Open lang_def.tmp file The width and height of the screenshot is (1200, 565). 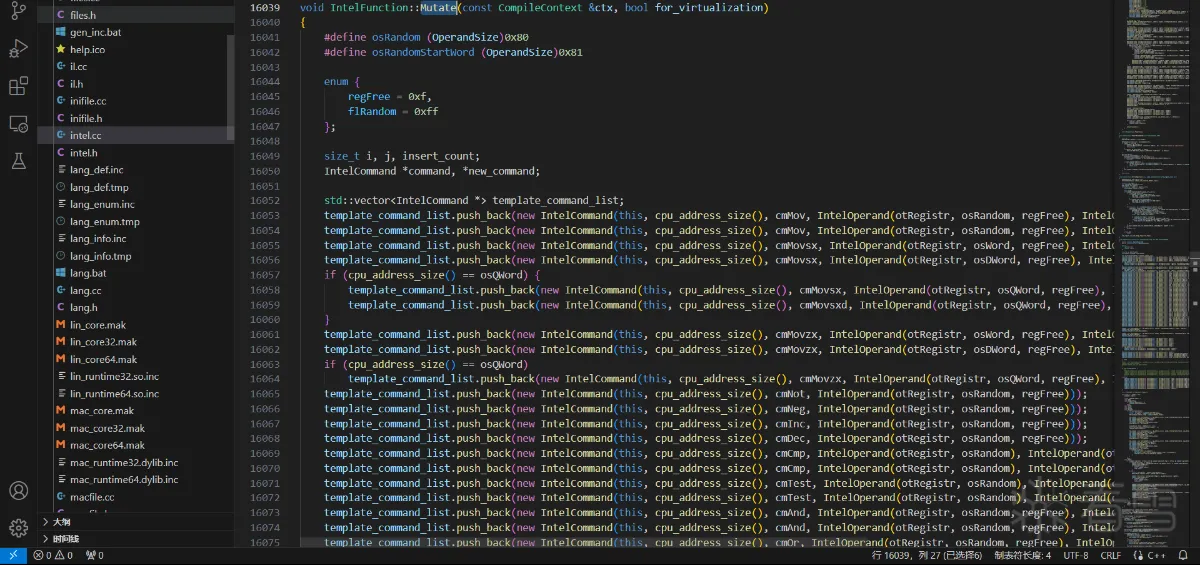tap(136, 187)
